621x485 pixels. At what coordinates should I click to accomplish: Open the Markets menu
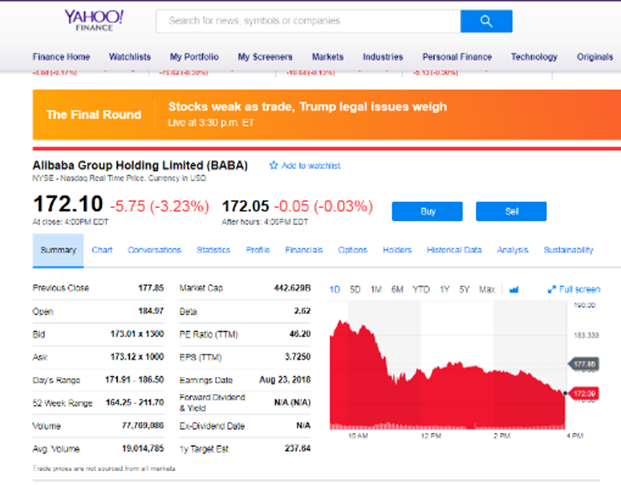pos(328,57)
